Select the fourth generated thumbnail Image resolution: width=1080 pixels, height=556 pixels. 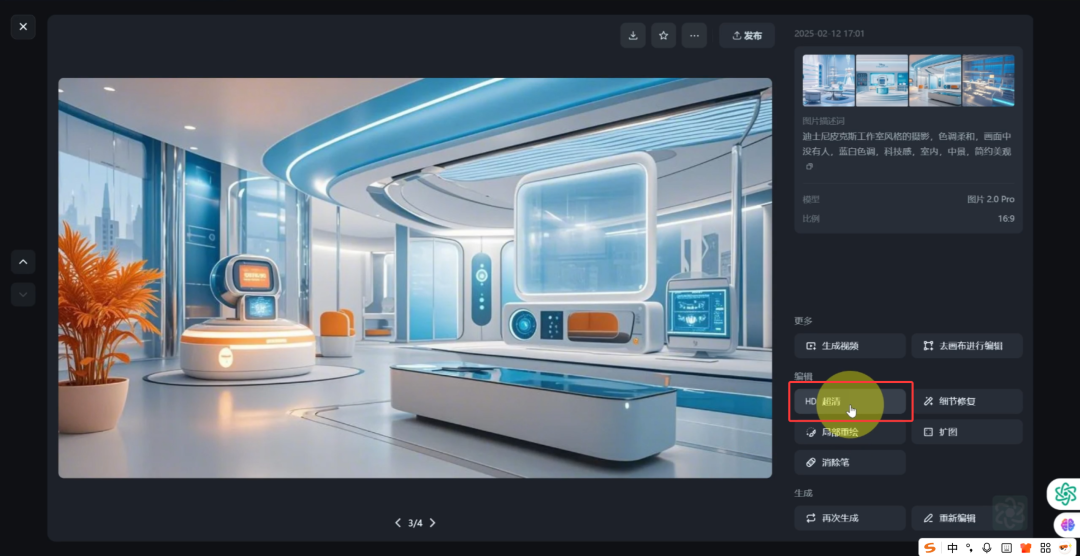point(988,81)
